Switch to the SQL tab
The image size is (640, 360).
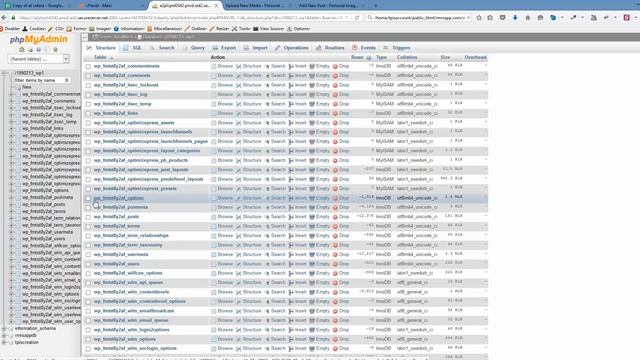coord(133,48)
